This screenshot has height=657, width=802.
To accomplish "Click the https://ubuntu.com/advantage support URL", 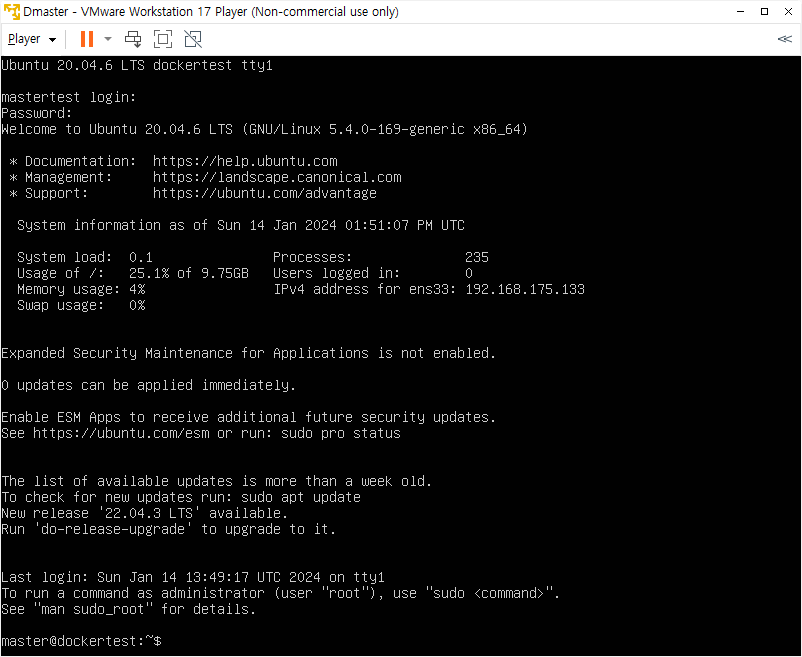I will point(264,193).
